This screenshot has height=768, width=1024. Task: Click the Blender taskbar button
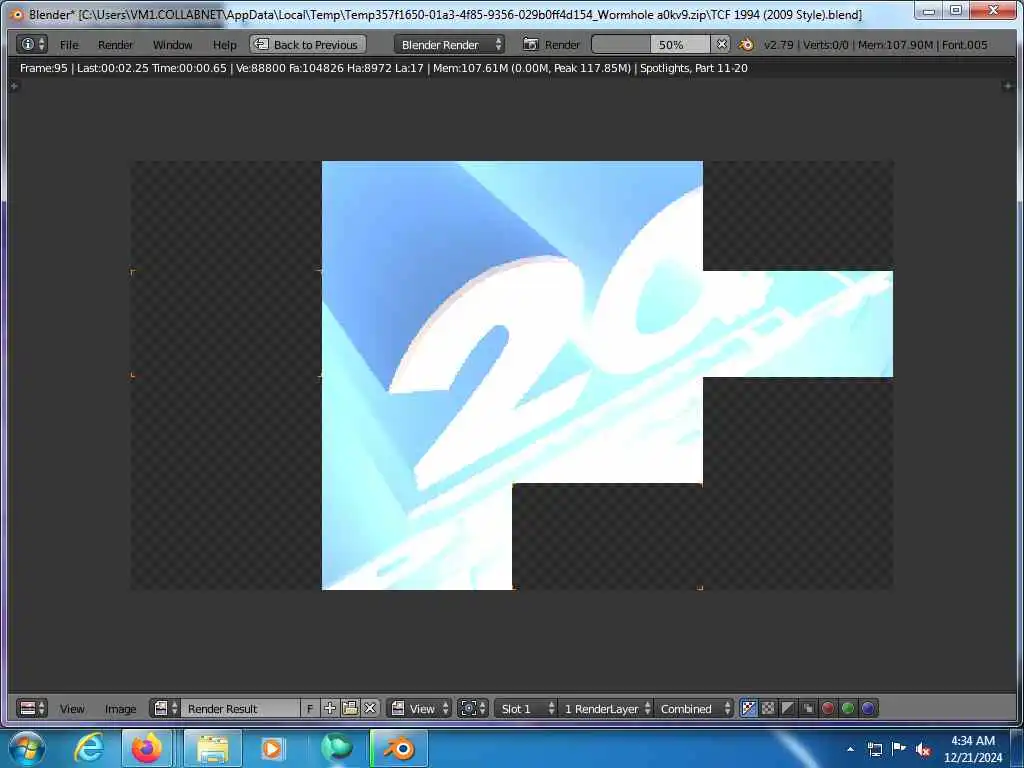pos(400,748)
